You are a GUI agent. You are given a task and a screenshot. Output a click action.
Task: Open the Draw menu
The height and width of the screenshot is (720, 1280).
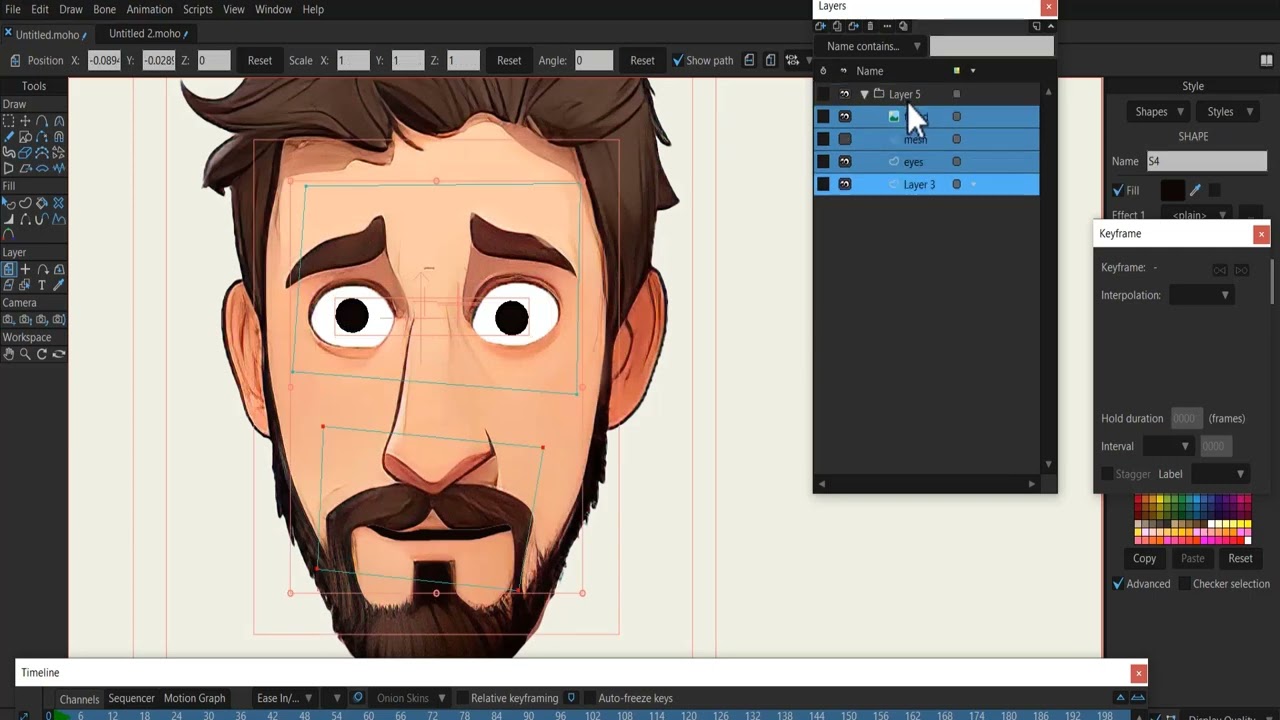point(71,9)
